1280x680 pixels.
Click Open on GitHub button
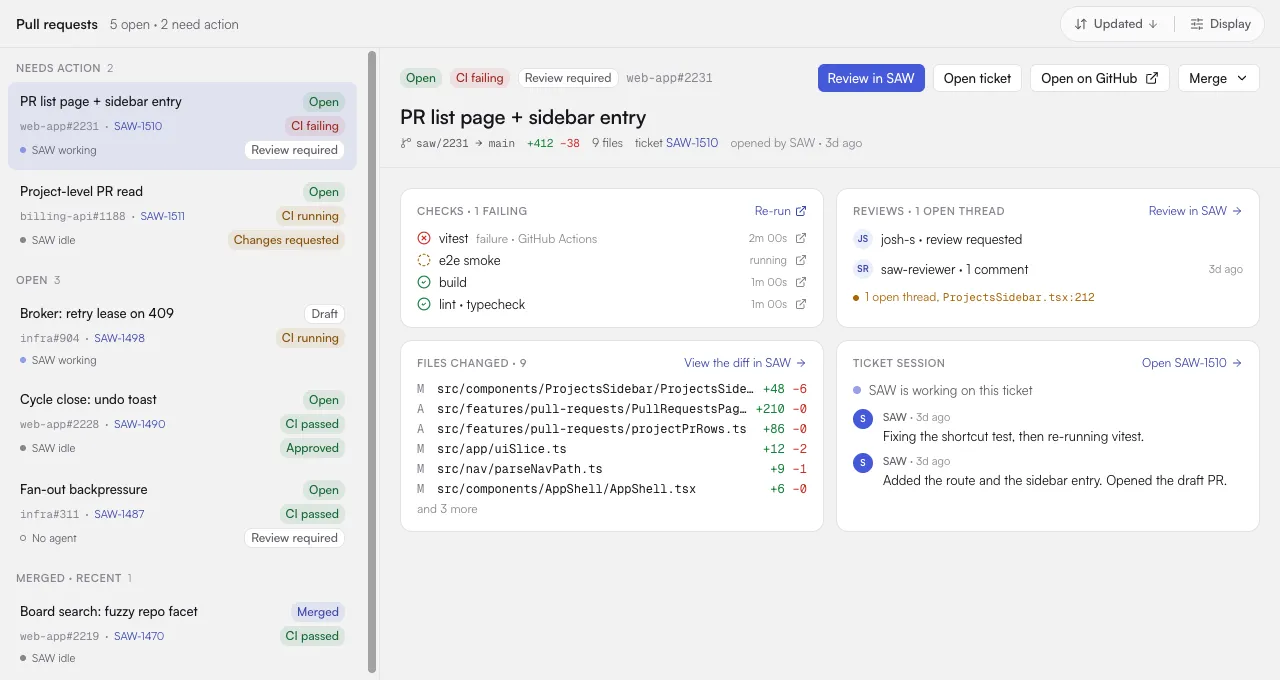click(1100, 78)
